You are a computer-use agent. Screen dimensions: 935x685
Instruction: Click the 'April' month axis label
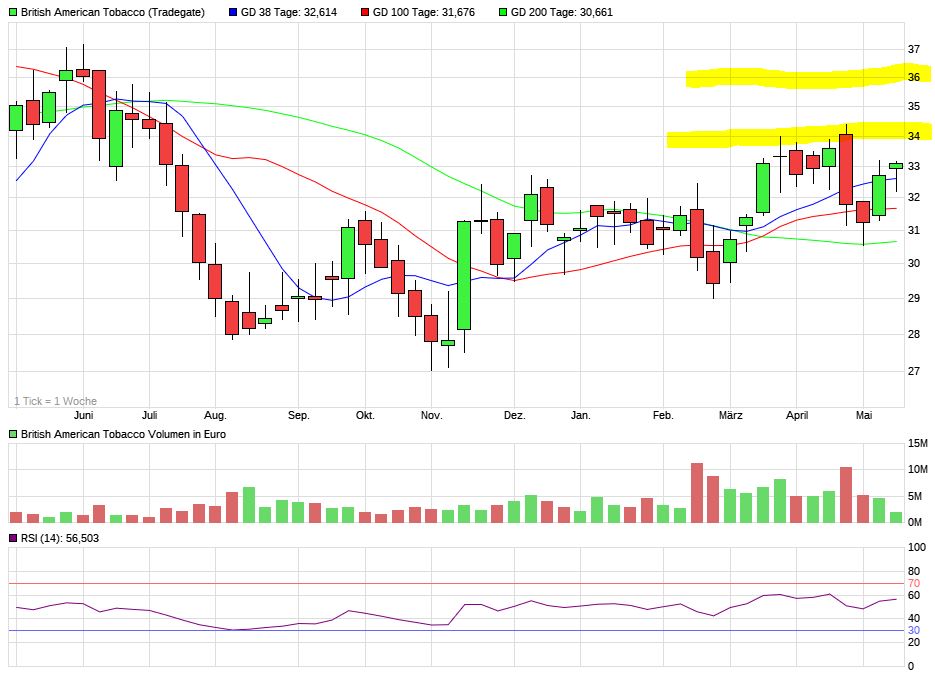pyautogui.click(x=797, y=416)
